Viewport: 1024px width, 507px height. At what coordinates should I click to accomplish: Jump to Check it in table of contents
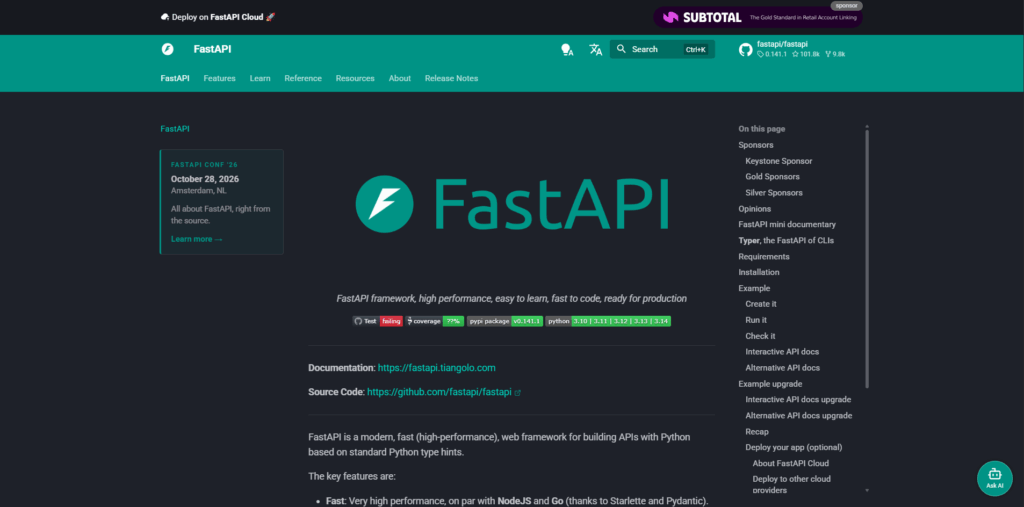pyautogui.click(x=760, y=336)
